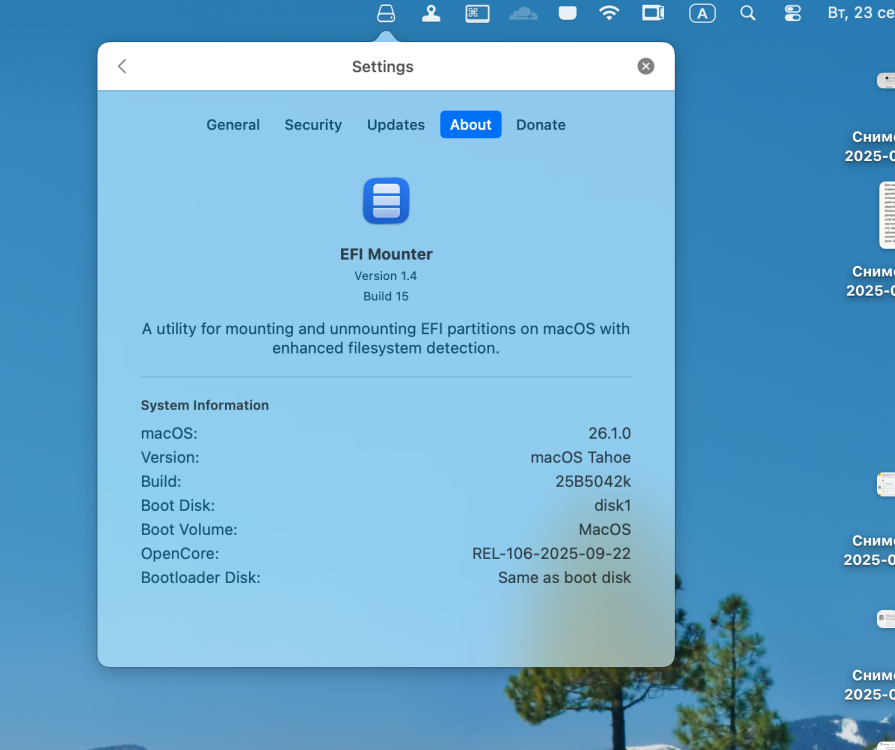Close the Settings popover
Screen dimensions: 895x750
646,66
